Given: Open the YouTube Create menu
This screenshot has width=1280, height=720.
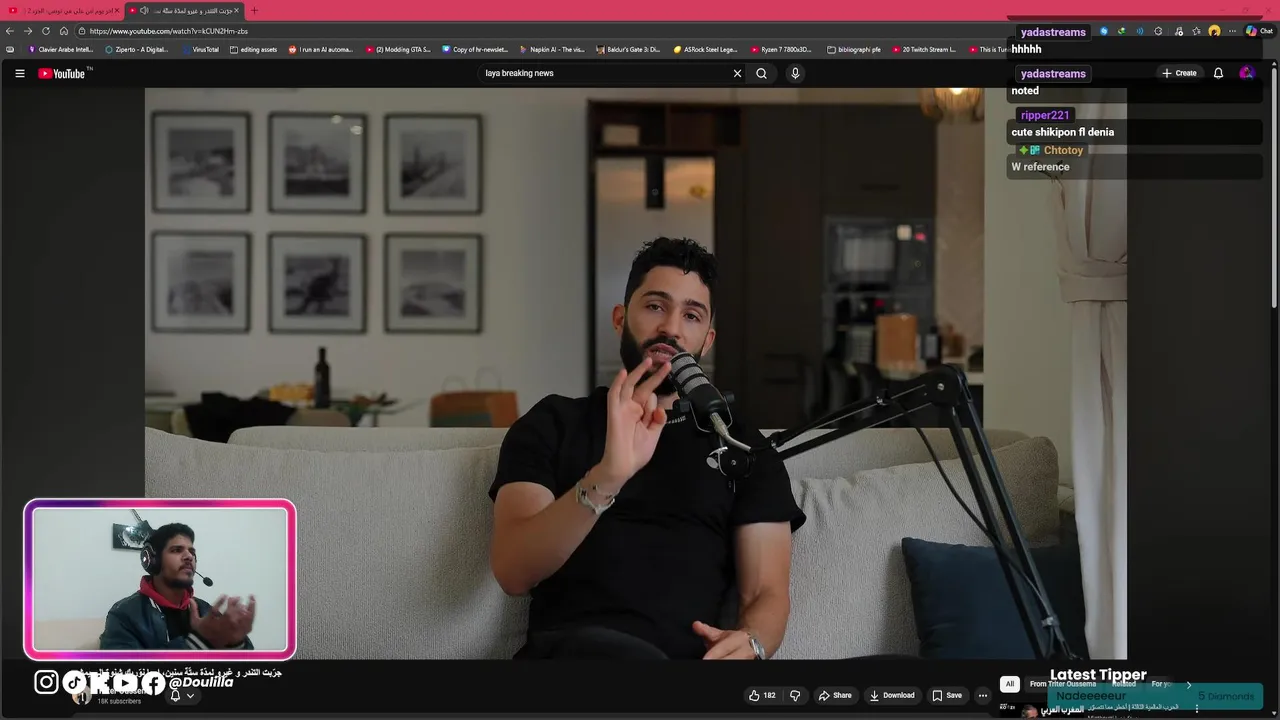Looking at the screenshot, I should pyautogui.click(x=1179, y=73).
